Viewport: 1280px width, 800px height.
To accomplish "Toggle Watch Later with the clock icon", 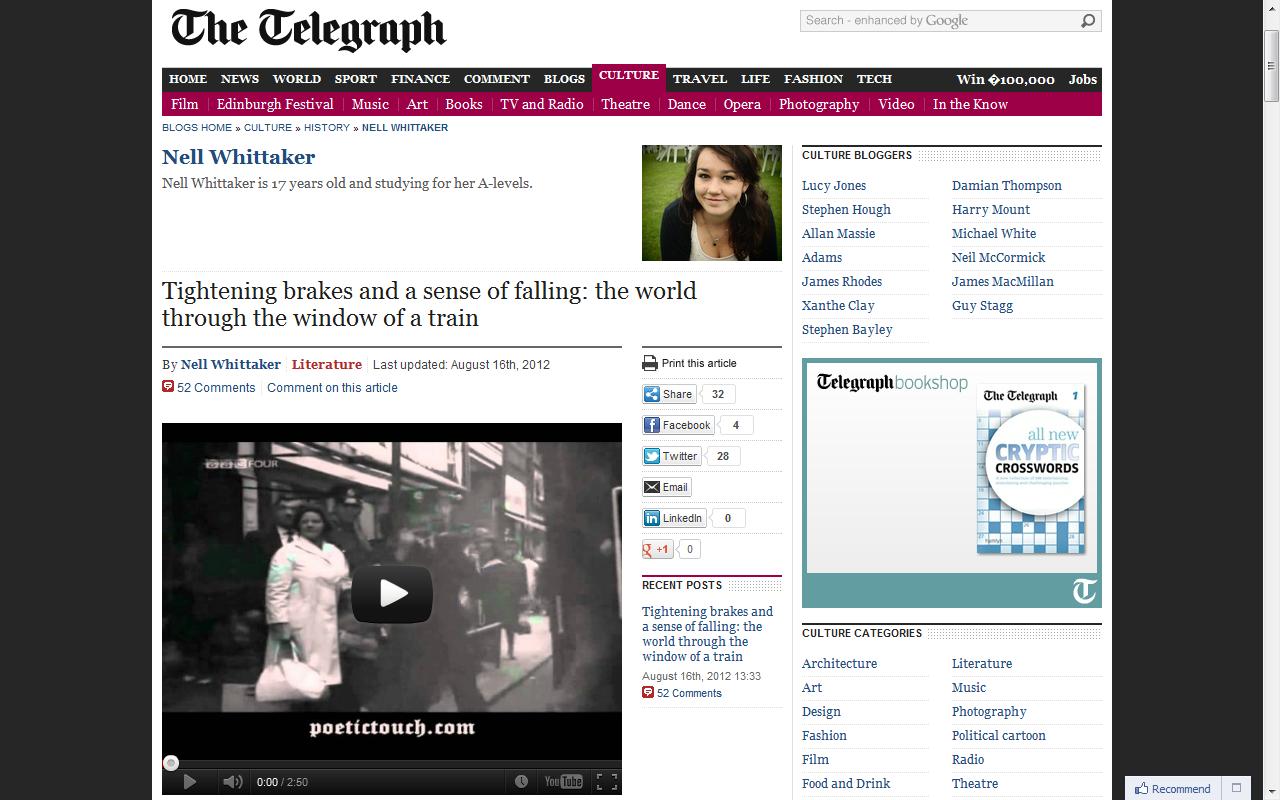I will 521,782.
